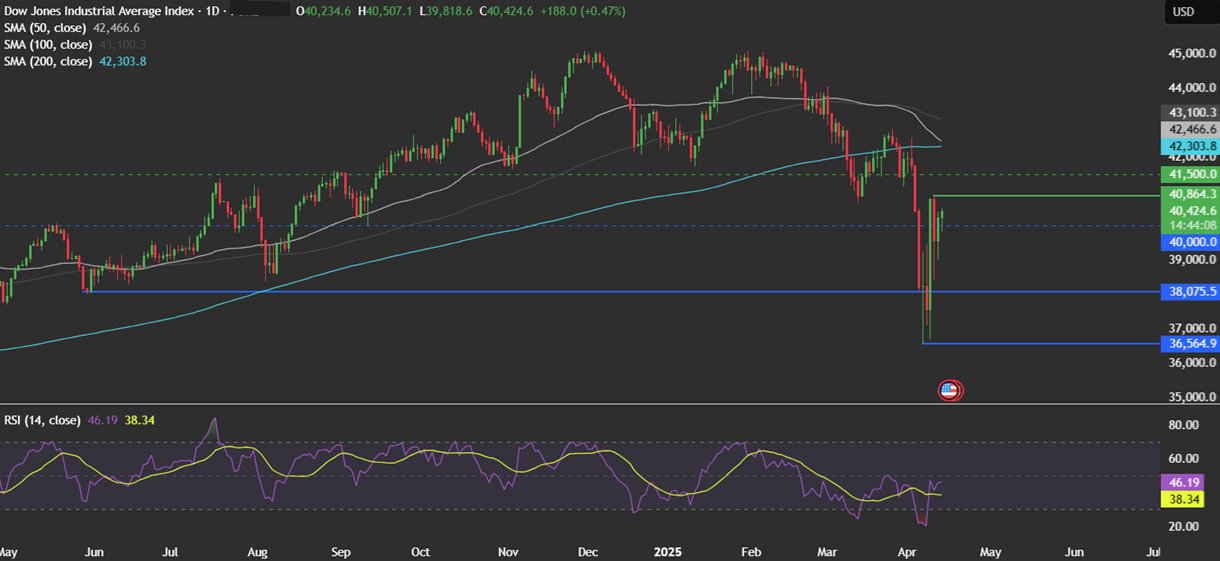Click the Aug label on time axis
Image resolution: width=1220 pixels, height=561 pixels.
pos(257,552)
